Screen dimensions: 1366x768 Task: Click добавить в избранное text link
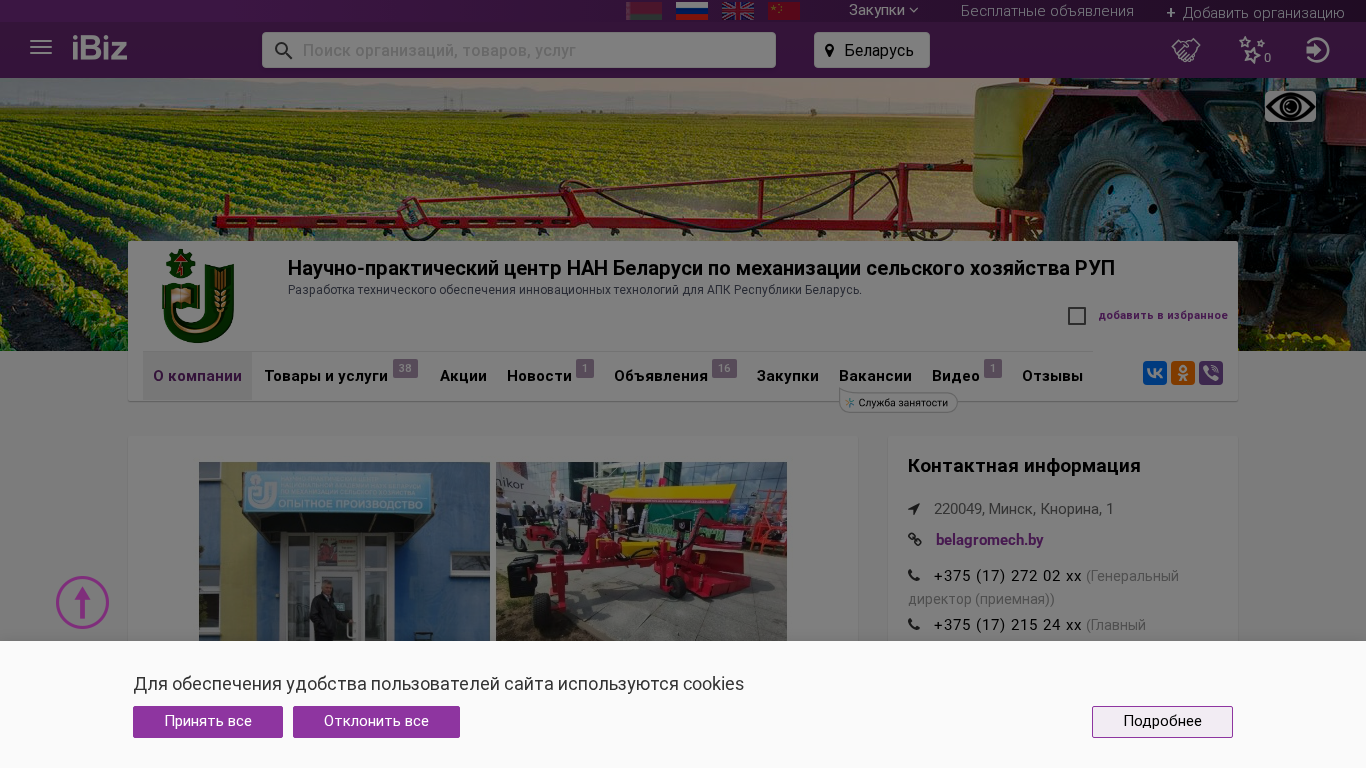[1163, 316]
